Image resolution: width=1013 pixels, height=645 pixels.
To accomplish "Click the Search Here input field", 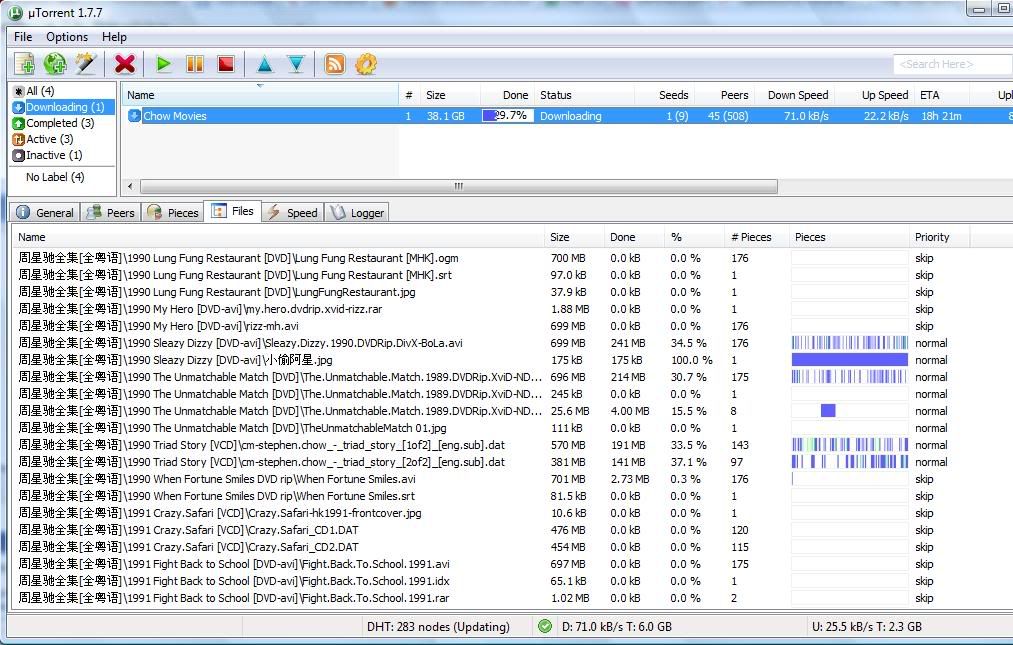I will (x=953, y=64).
